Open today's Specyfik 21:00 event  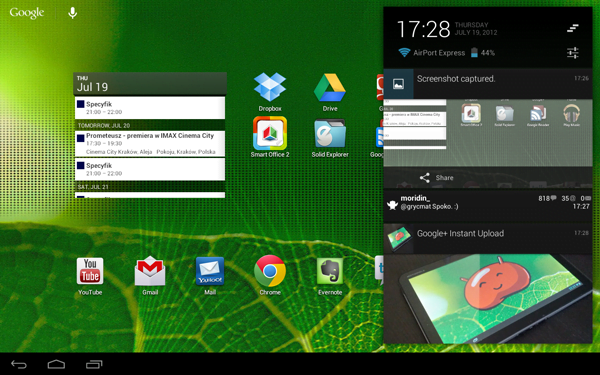150,108
